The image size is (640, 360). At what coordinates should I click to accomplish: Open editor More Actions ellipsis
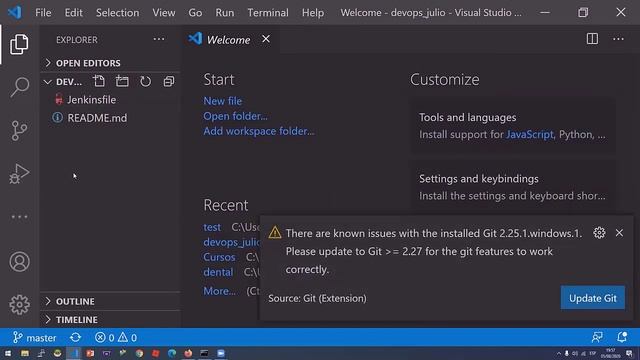618,39
